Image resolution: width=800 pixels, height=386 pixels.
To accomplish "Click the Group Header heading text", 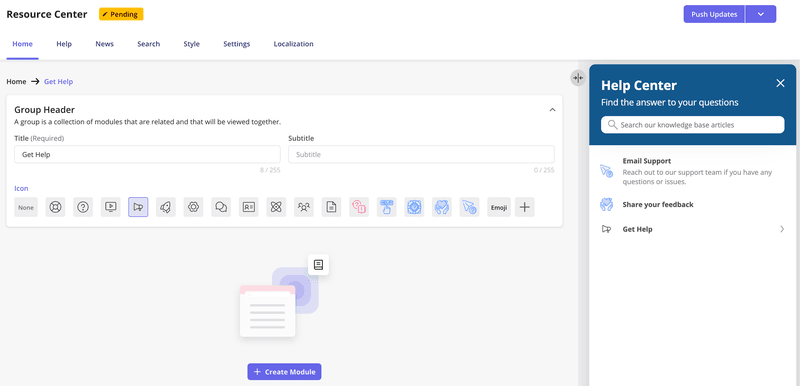I will pos(44,110).
